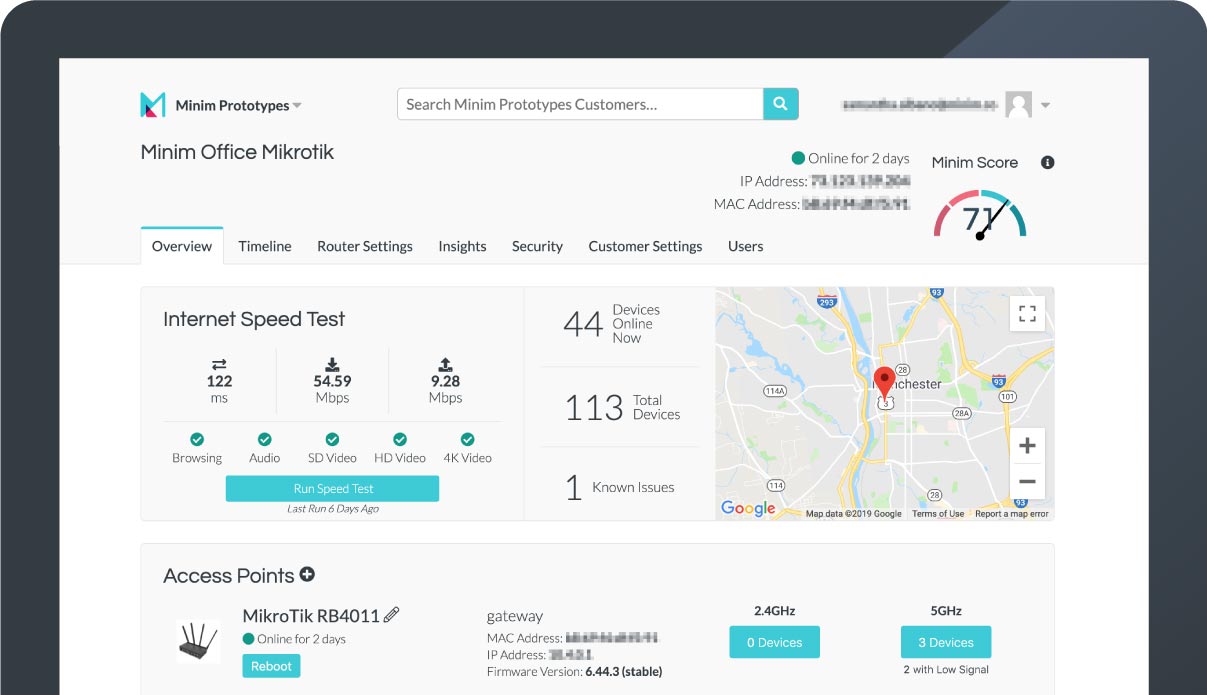Click the green check above SD Video
1207x695 pixels.
click(x=332, y=439)
